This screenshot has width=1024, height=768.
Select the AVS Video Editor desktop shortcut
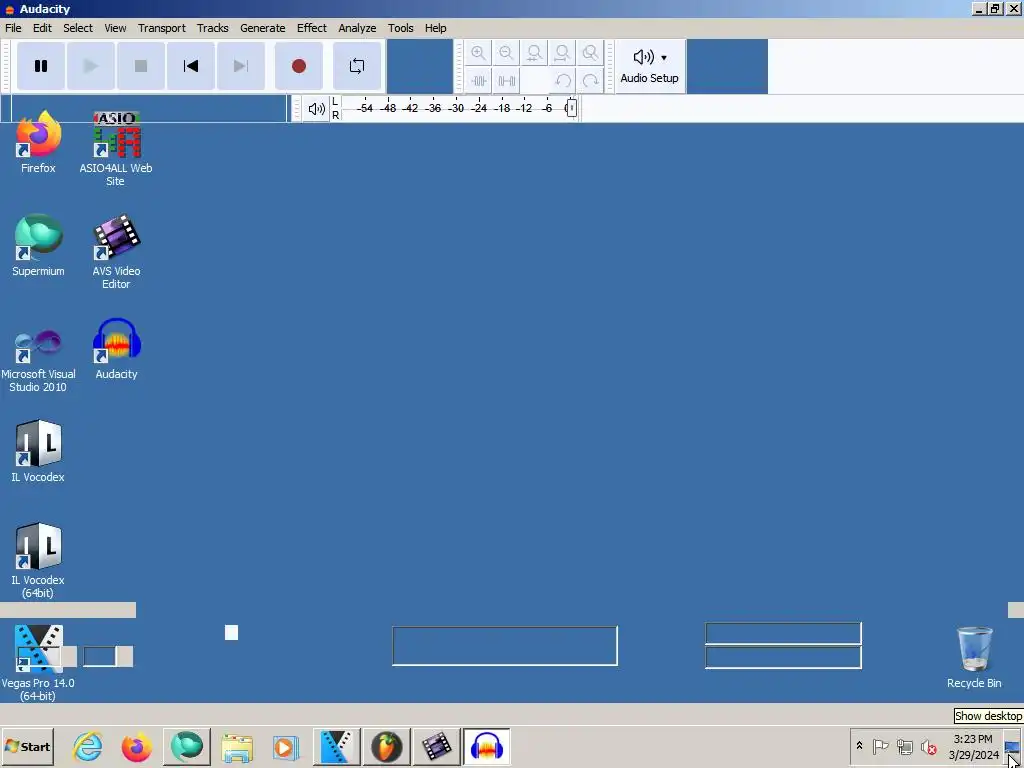click(116, 251)
